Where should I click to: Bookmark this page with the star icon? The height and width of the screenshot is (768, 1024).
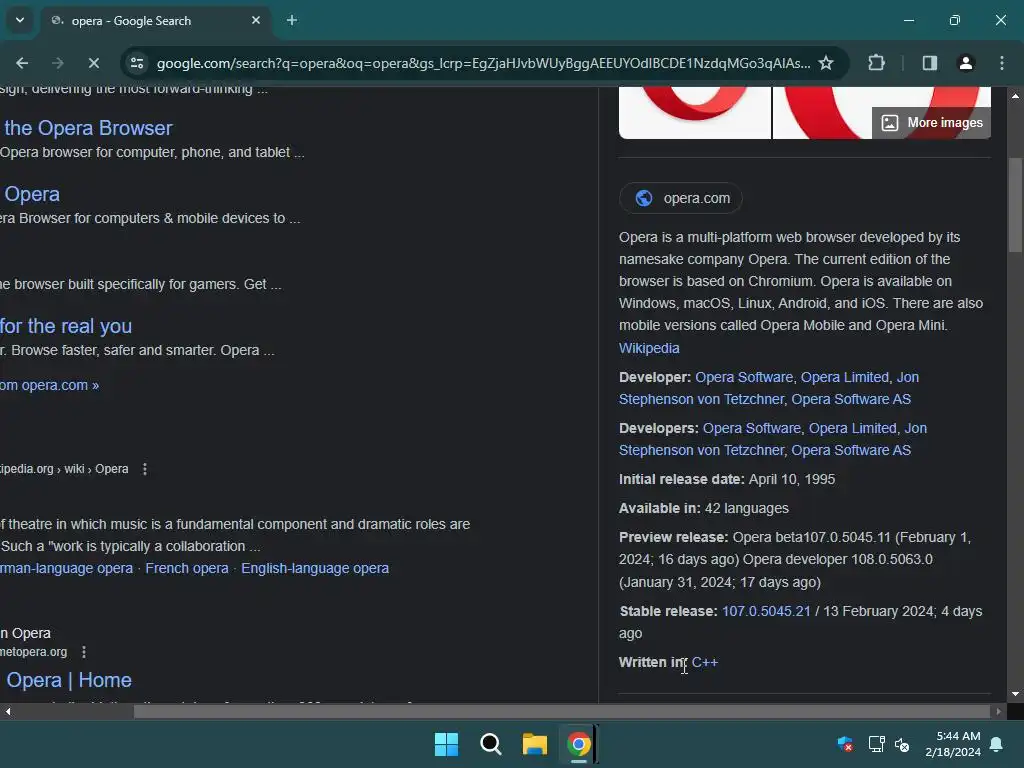click(826, 63)
